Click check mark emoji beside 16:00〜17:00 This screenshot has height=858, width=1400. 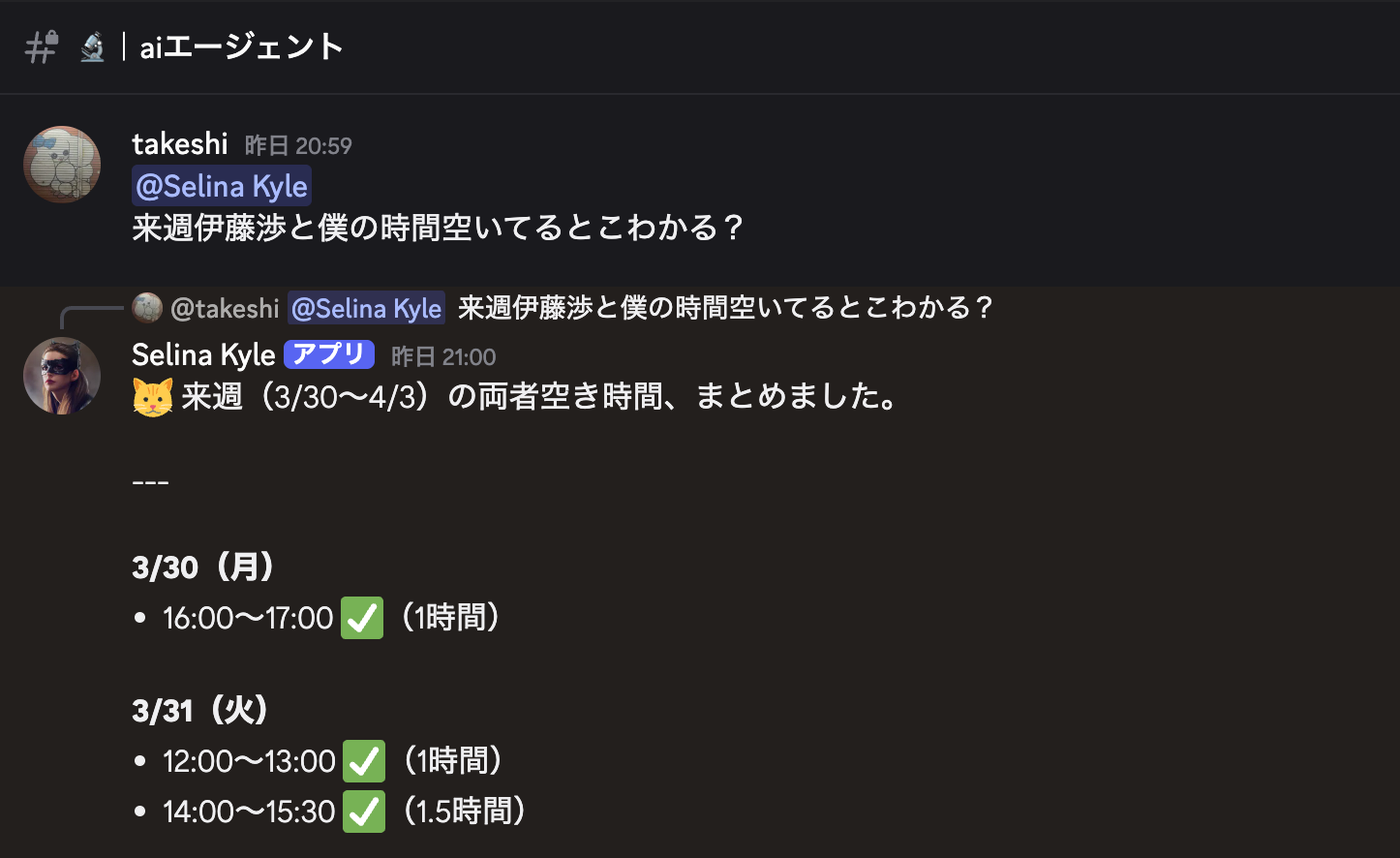click(362, 618)
